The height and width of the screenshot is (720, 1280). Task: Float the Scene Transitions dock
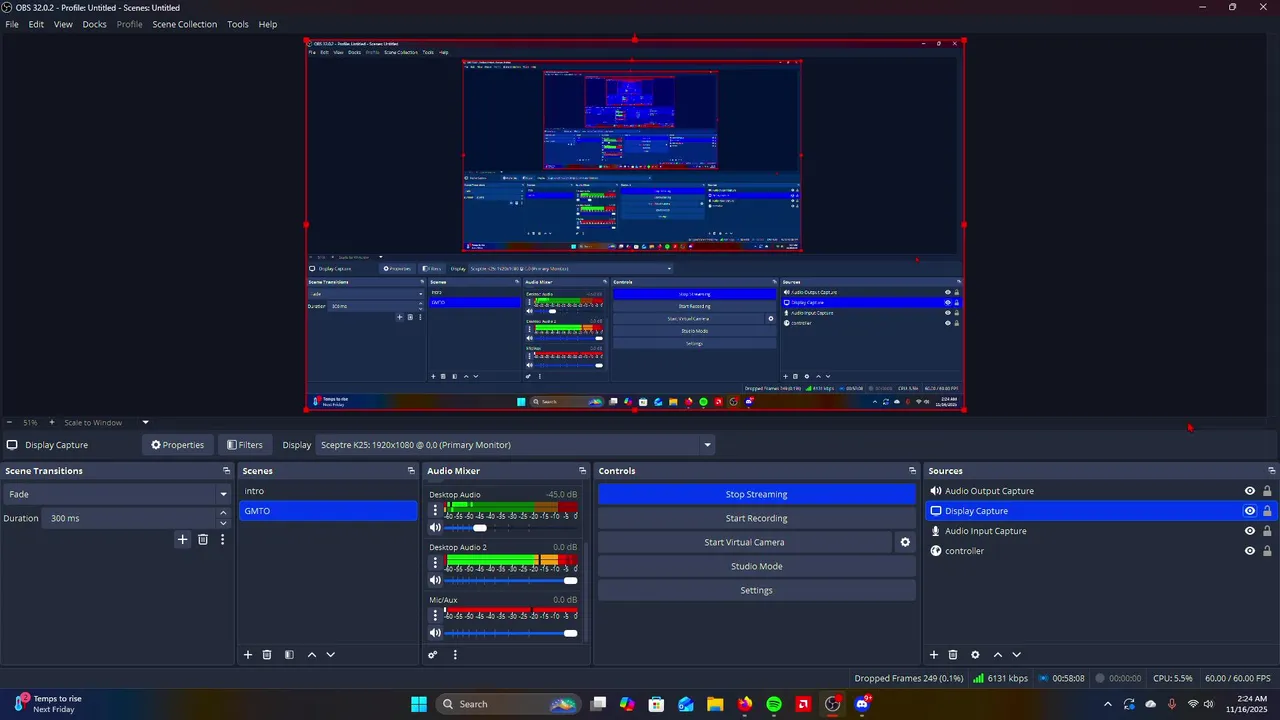coord(226,471)
